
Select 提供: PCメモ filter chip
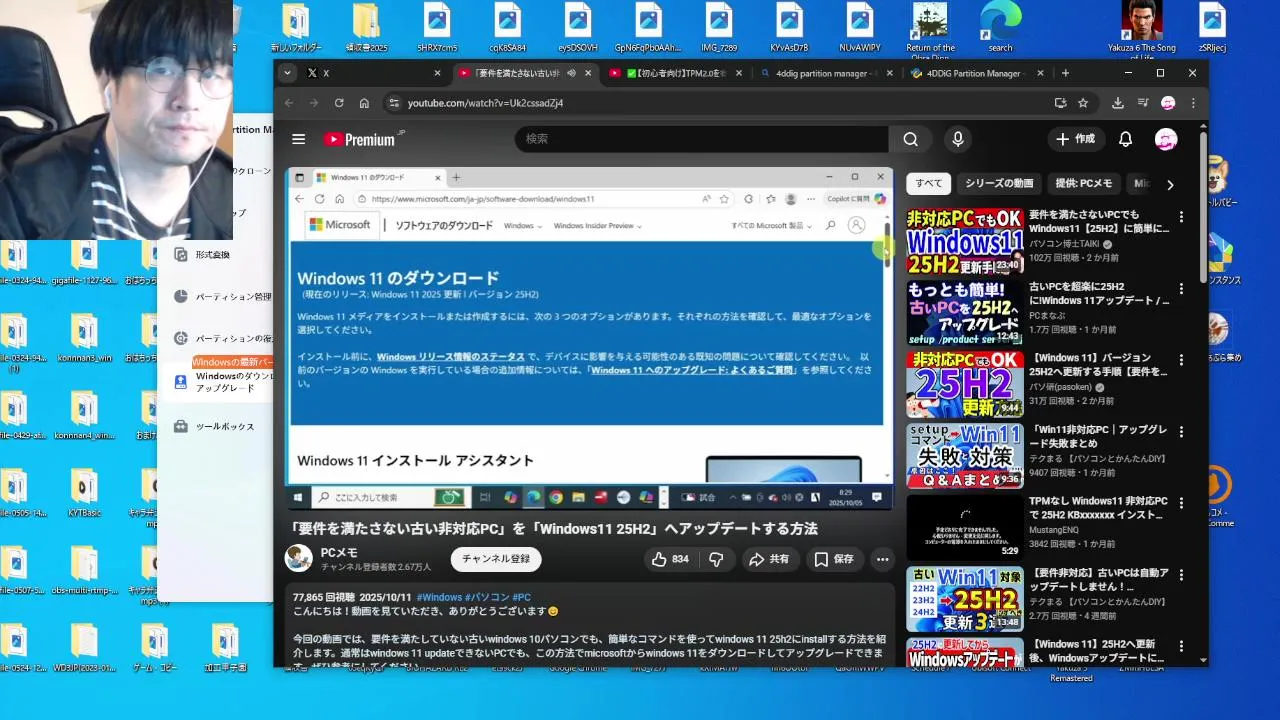[x=1084, y=183]
